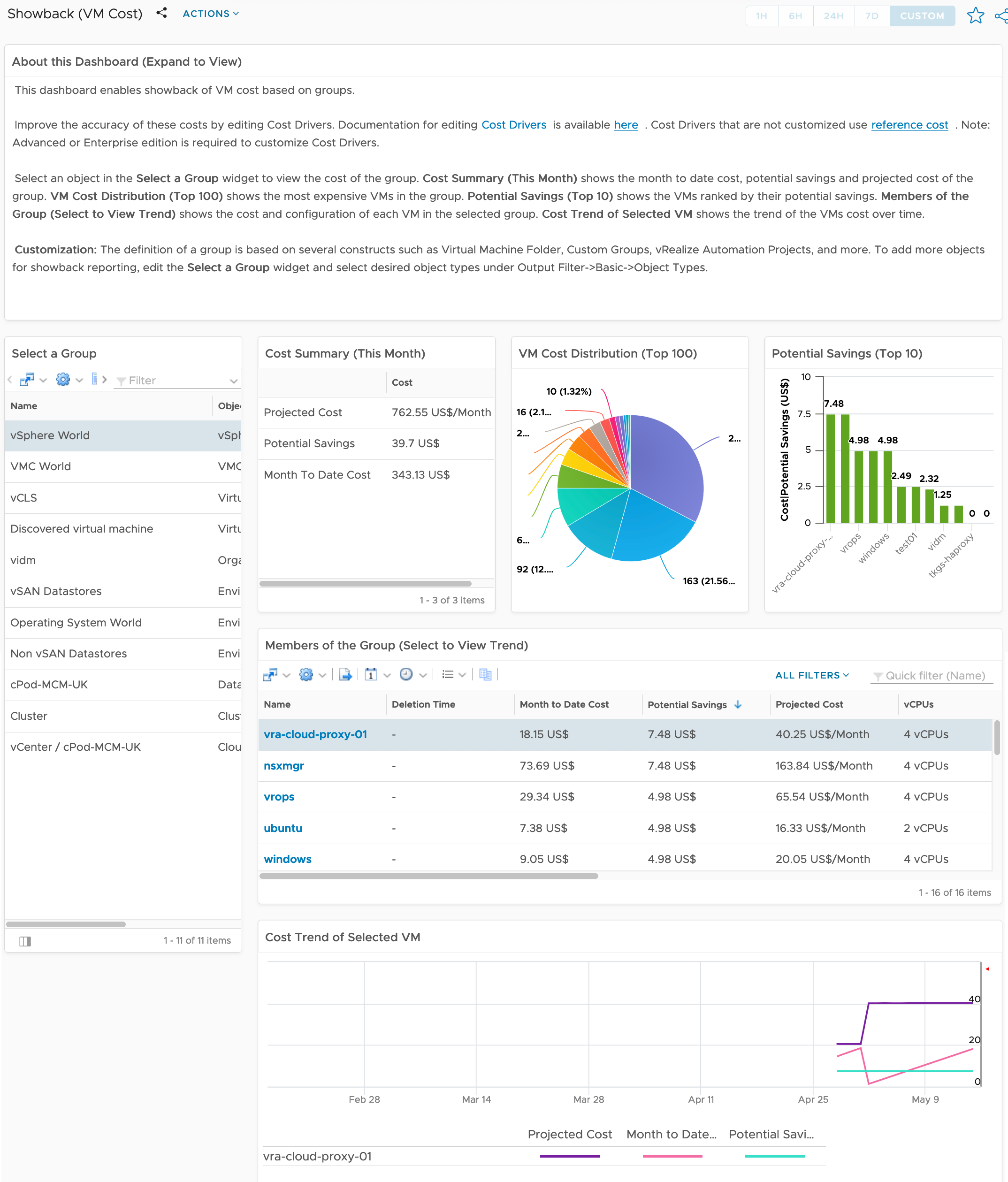Open the windows VM link
This screenshot has height=1182, width=1008.
coord(288,860)
